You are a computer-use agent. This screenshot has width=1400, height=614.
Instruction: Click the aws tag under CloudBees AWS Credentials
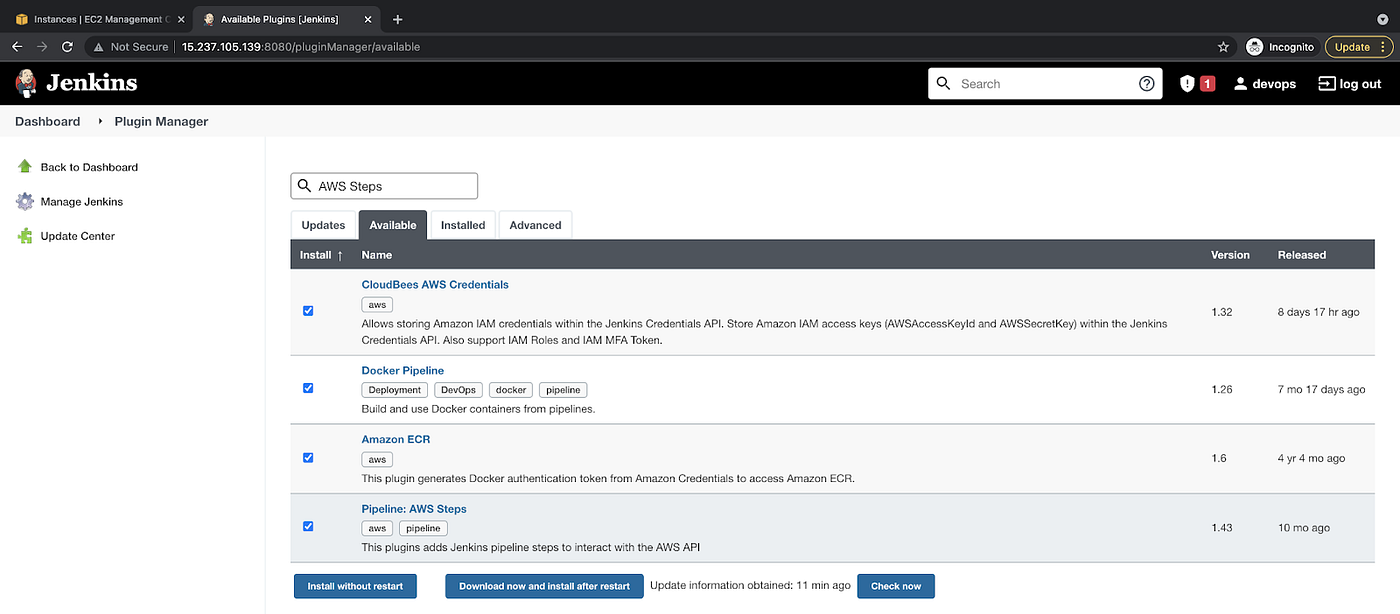(x=377, y=305)
